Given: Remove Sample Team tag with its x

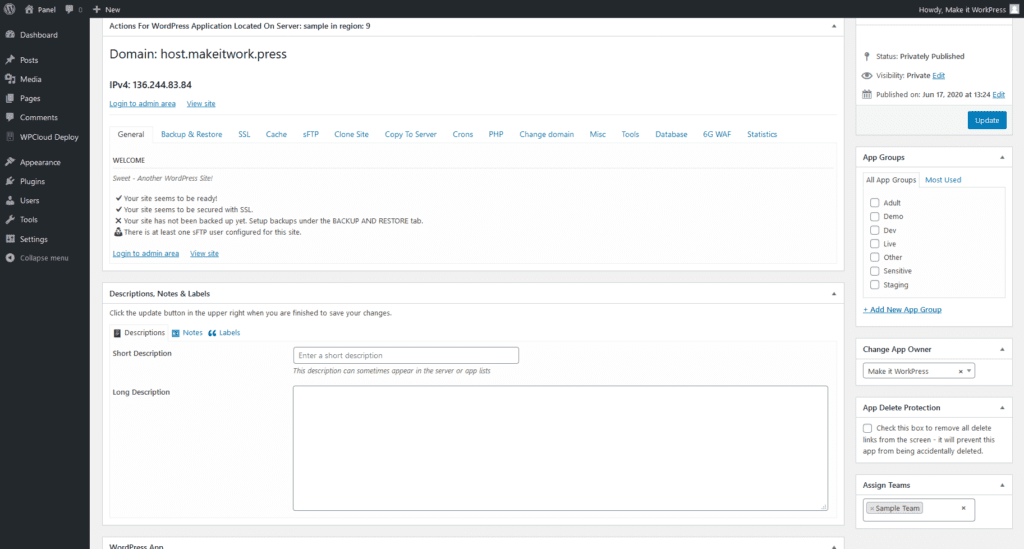Looking at the screenshot, I should [872, 509].
